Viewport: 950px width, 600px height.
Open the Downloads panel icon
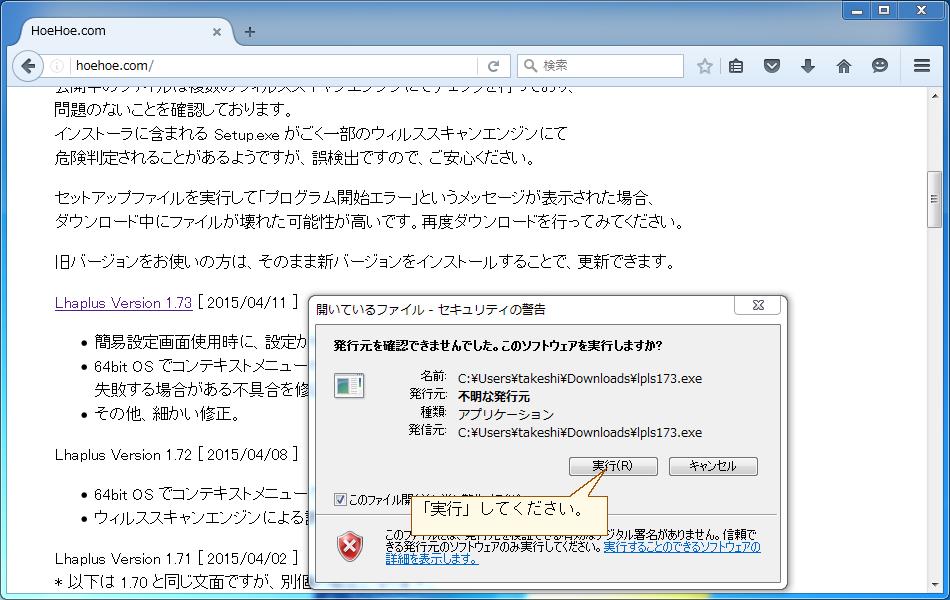807,66
